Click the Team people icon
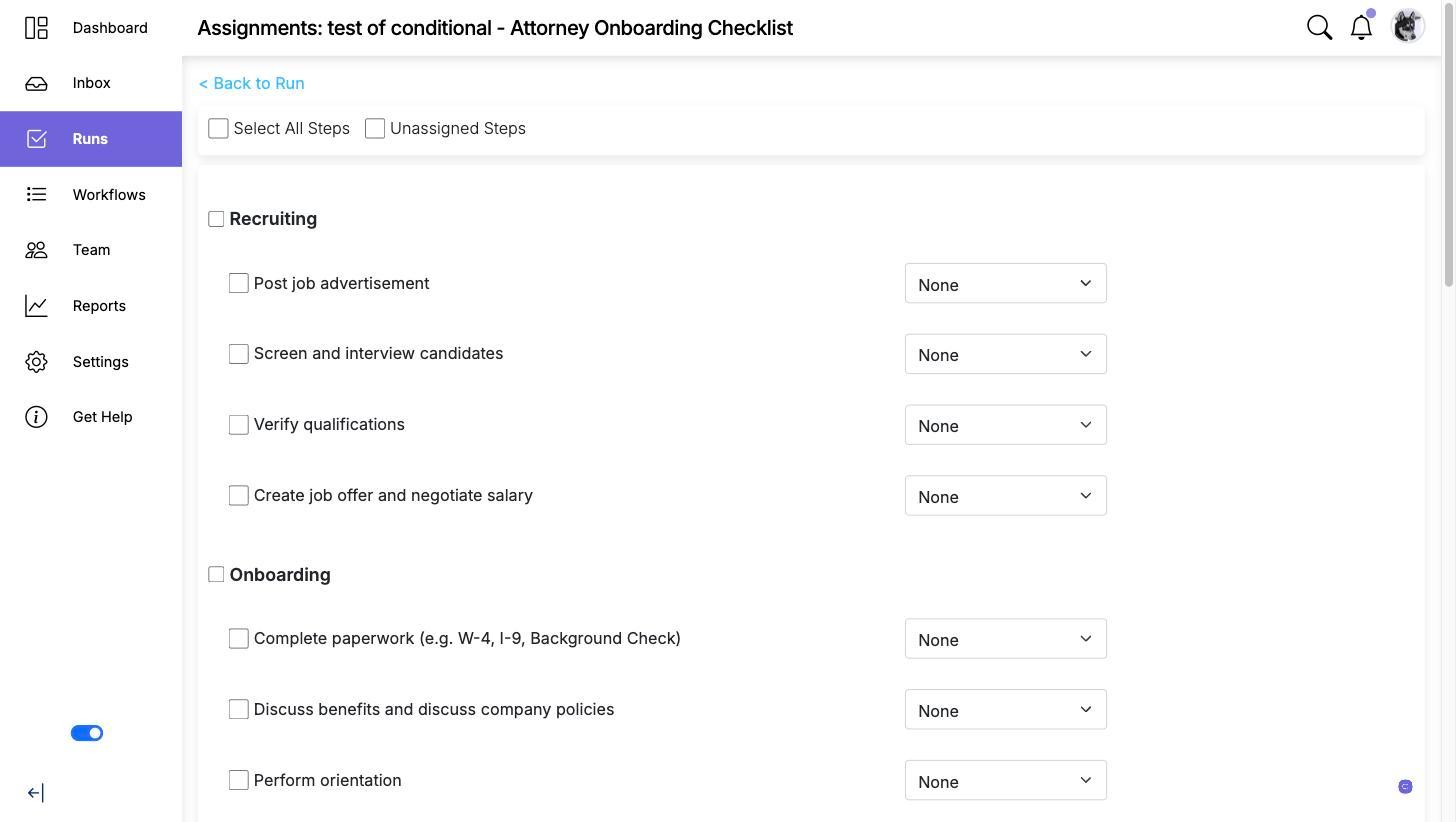The width and height of the screenshot is (1456, 822). click(x=36, y=250)
